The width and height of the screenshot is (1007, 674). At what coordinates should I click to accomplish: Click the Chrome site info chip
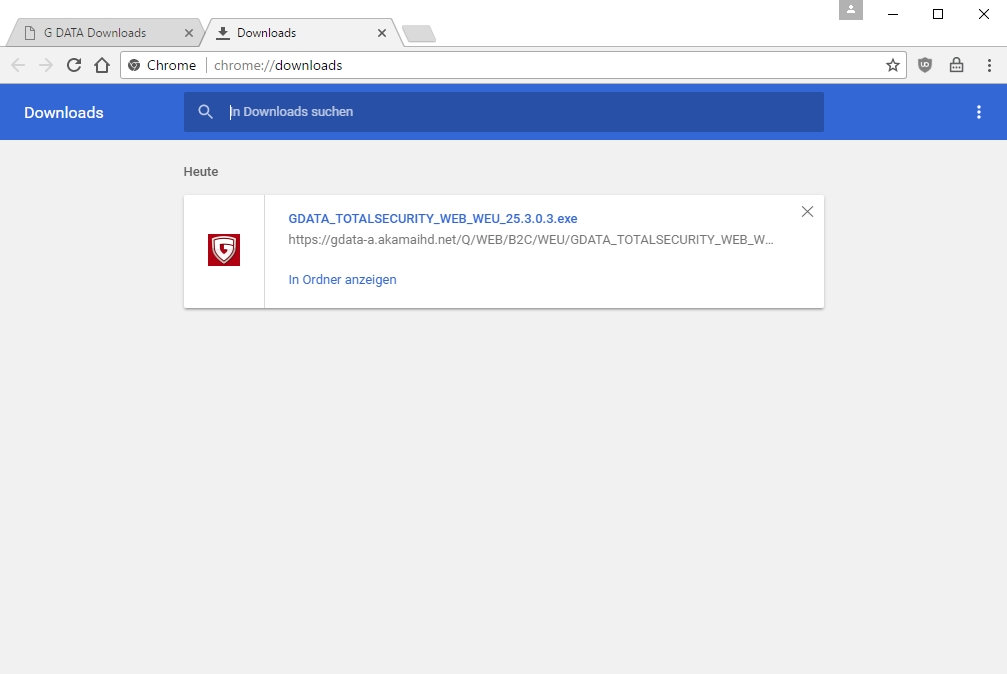click(162, 65)
